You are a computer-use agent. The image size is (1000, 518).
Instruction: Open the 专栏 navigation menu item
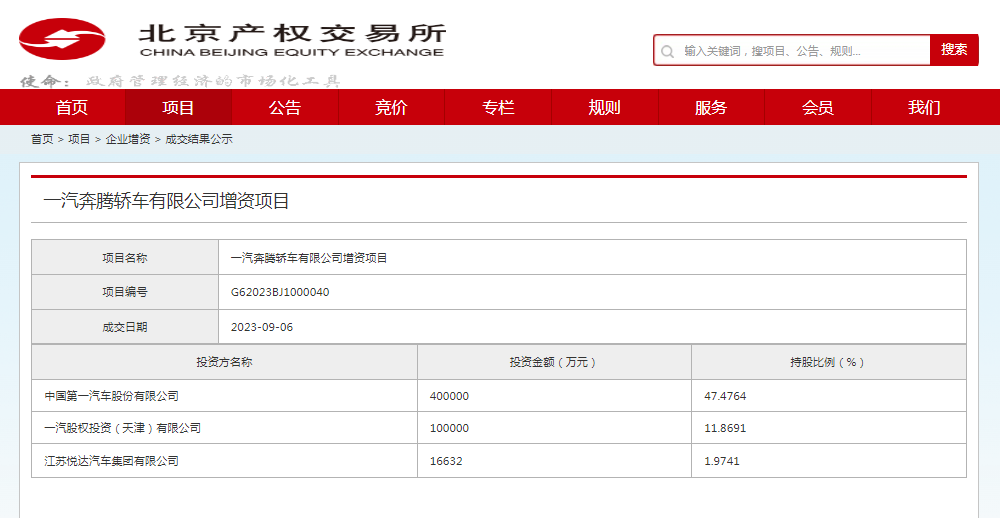coord(498,107)
